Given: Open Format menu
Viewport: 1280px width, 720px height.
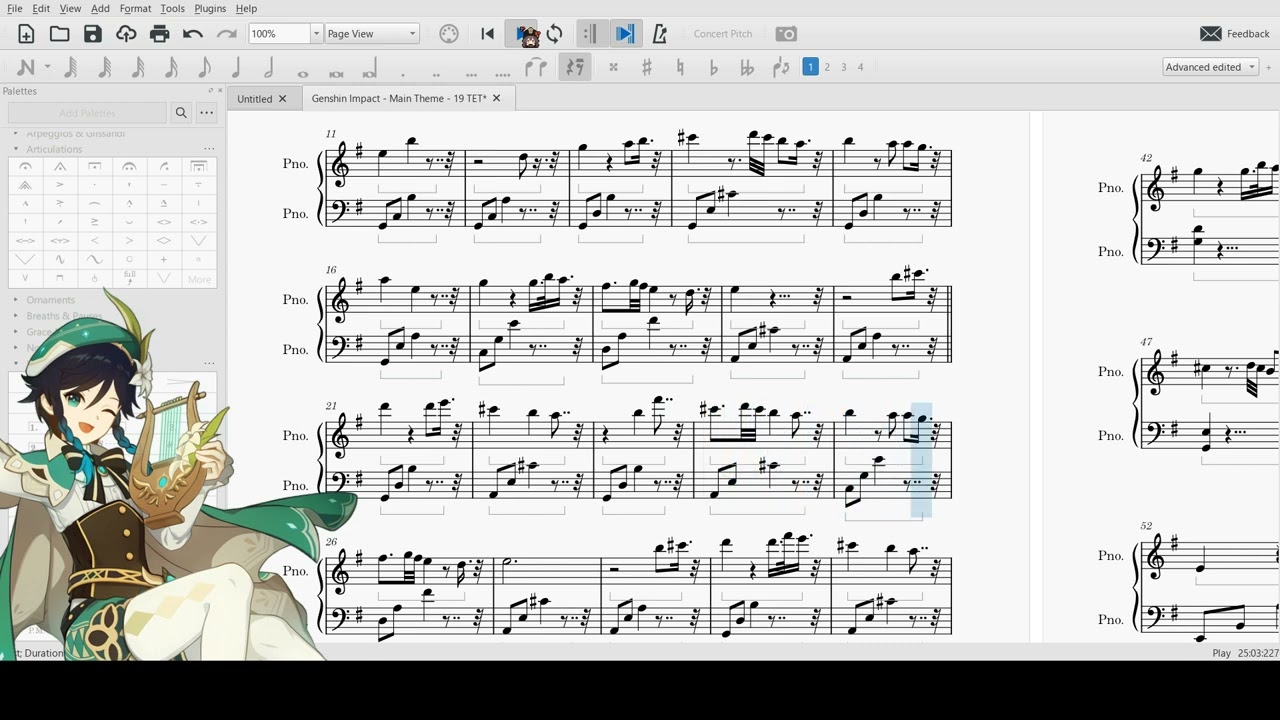Looking at the screenshot, I should 136,8.
